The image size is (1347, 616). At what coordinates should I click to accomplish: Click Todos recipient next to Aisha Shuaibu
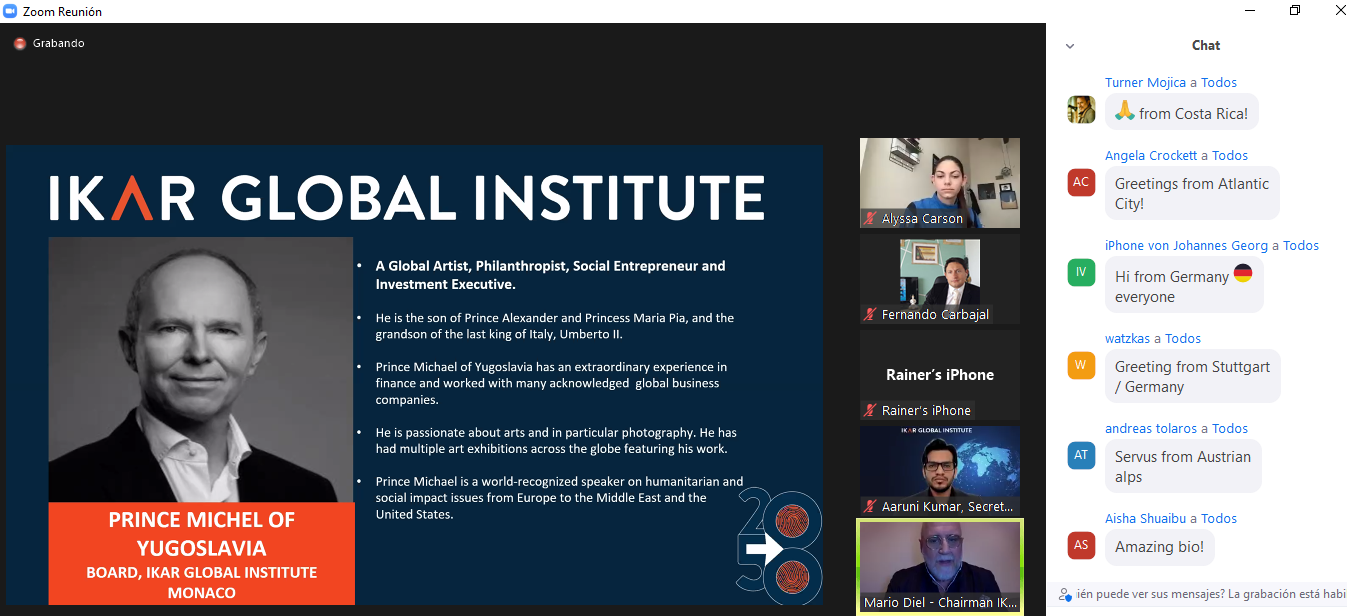[x=1219, y=519]
